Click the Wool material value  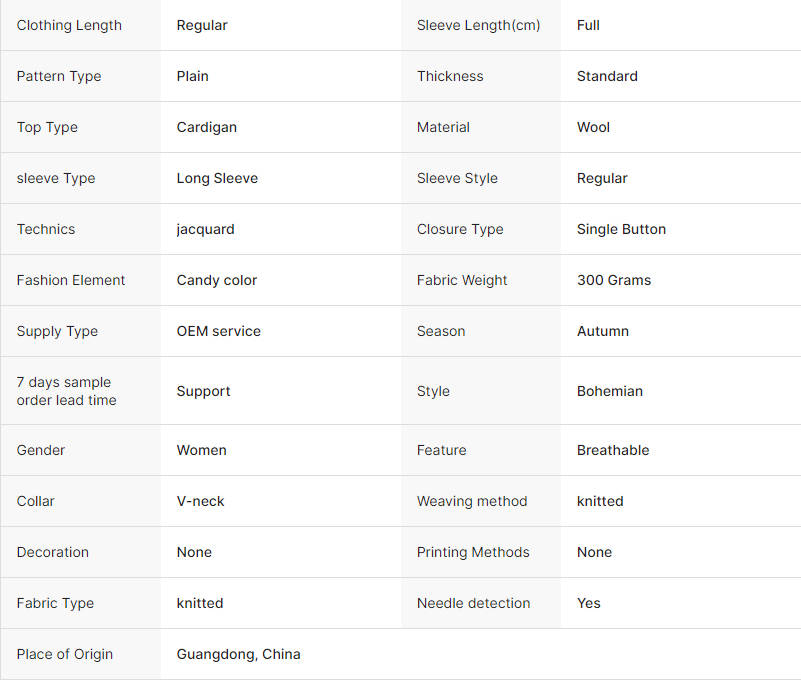[x=593, y=127]
